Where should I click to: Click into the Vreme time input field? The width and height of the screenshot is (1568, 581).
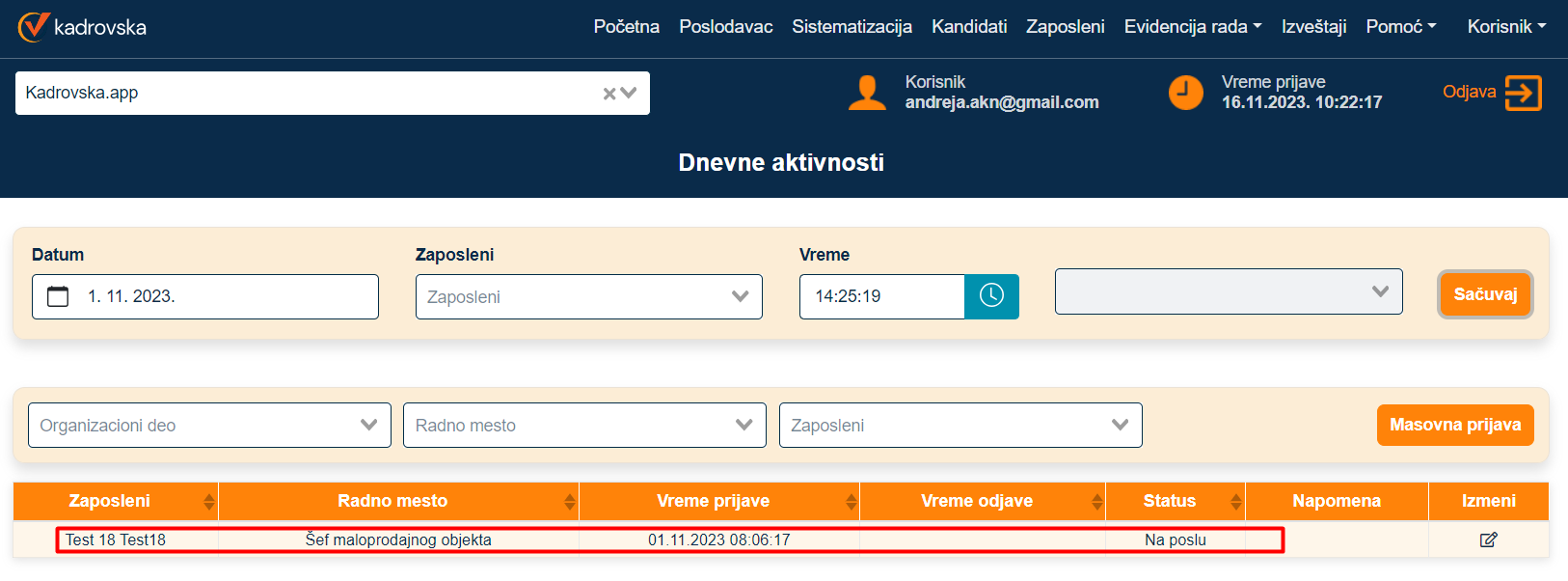(881, 296)
